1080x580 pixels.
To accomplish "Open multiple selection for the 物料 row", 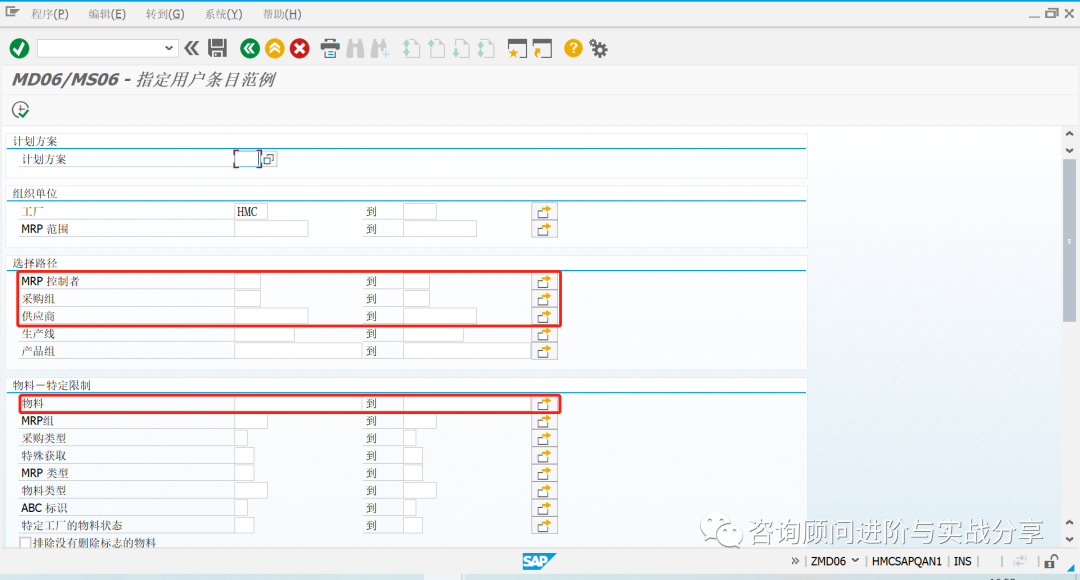I will coord(544,403).
